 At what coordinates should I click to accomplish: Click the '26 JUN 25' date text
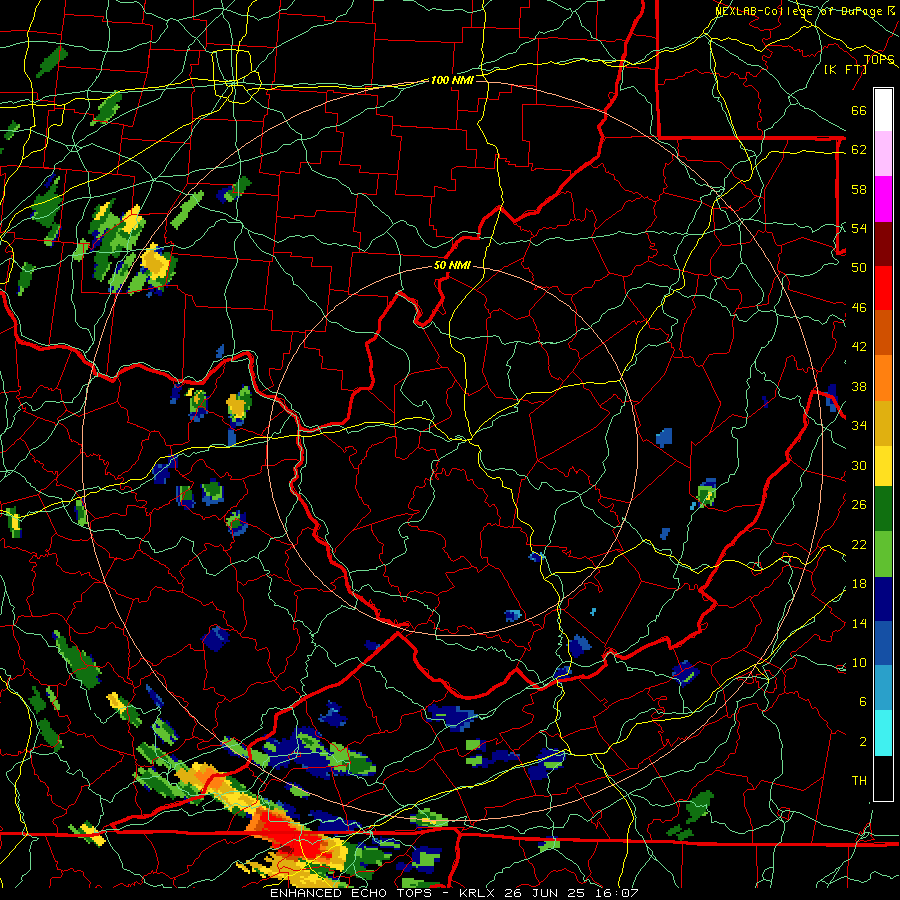546,893
